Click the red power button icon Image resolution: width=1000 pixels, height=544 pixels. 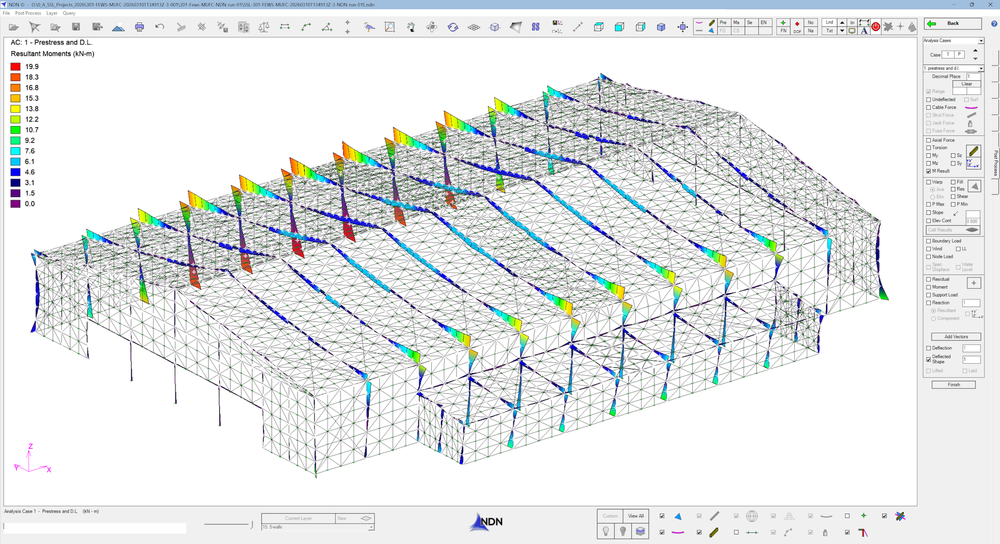[876, 27]
